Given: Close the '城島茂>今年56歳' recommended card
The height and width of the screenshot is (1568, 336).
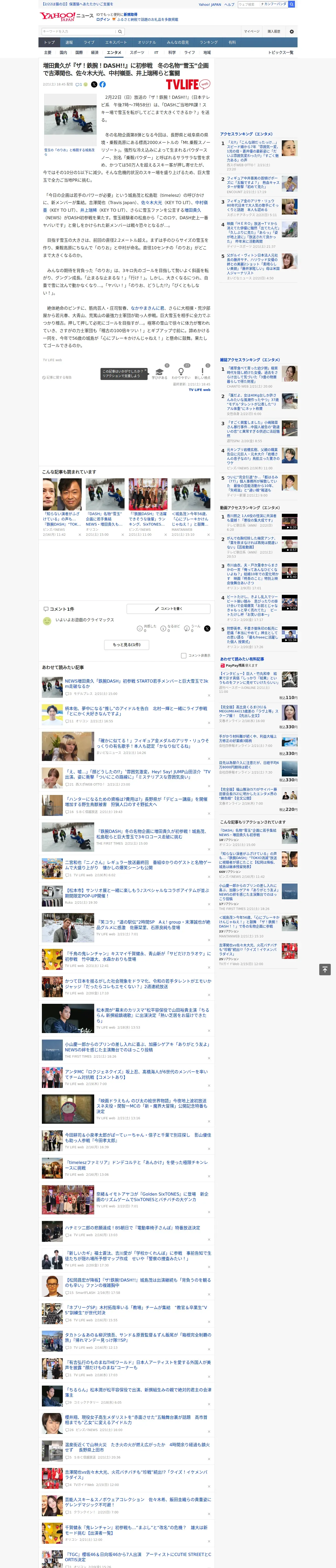Looking at the screenshot, I should tap(209, 535).
